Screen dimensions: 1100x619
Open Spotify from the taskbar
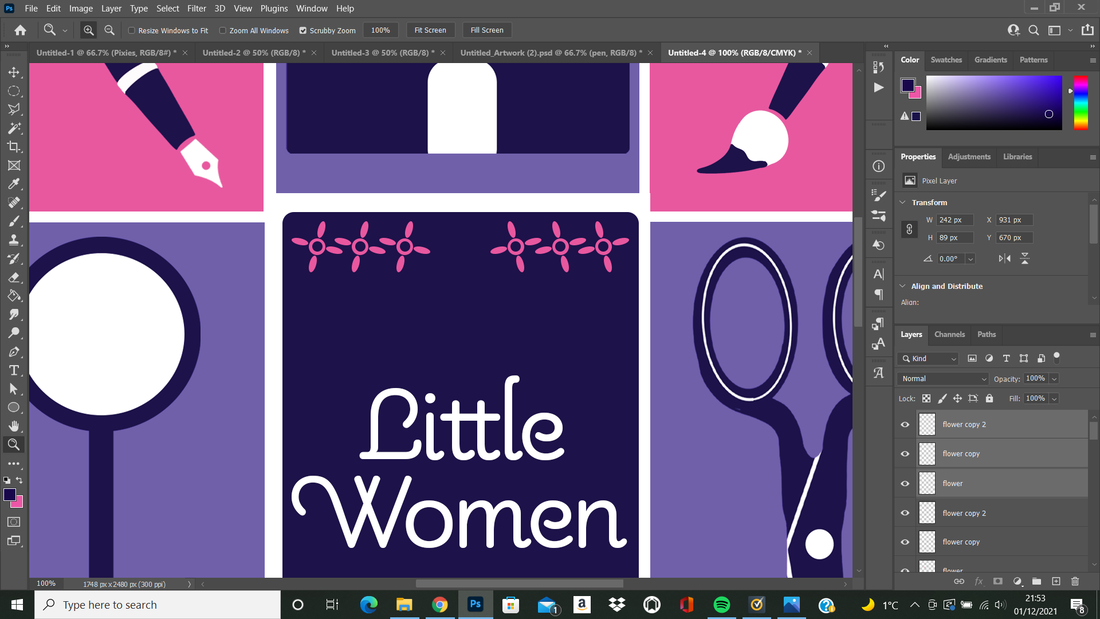click(721, 605)
